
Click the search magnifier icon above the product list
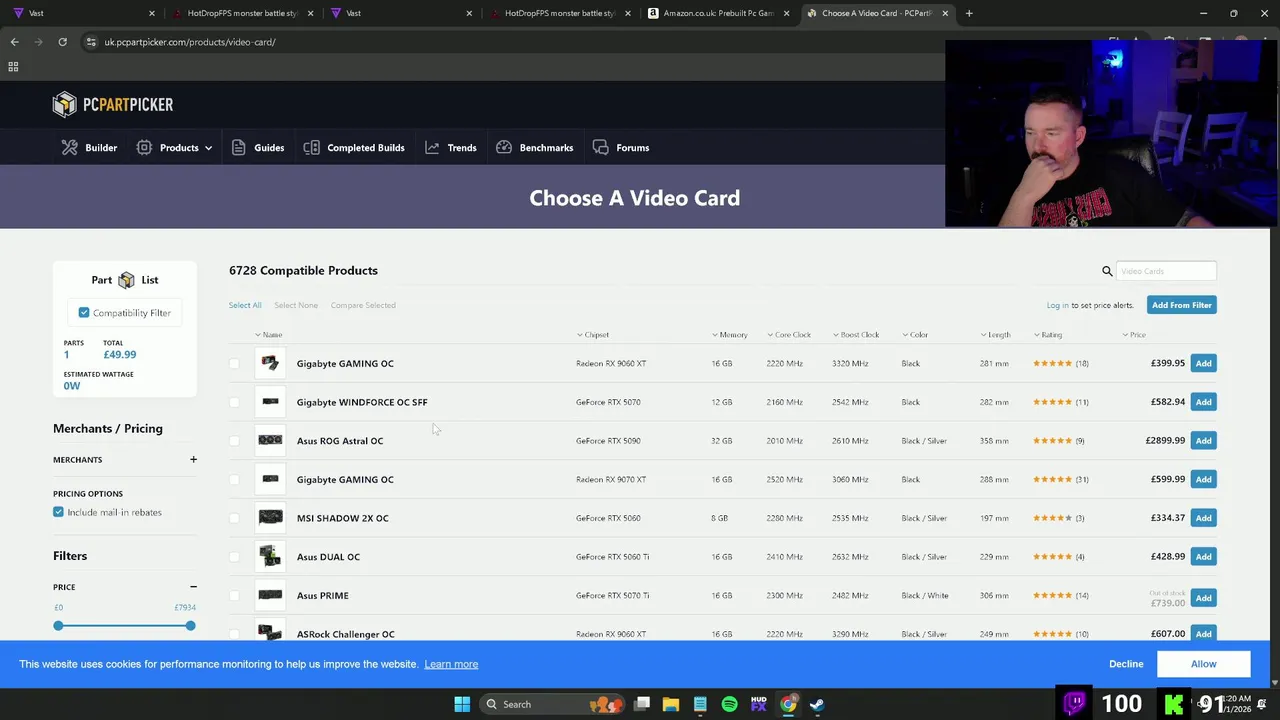1107,271
